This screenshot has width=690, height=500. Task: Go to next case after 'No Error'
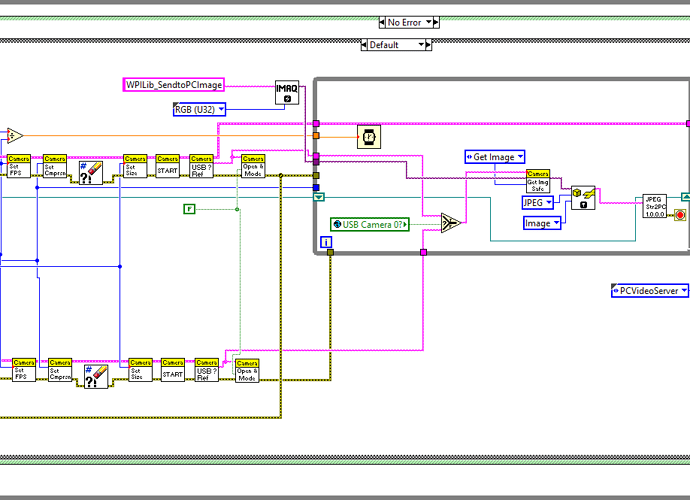436,22
